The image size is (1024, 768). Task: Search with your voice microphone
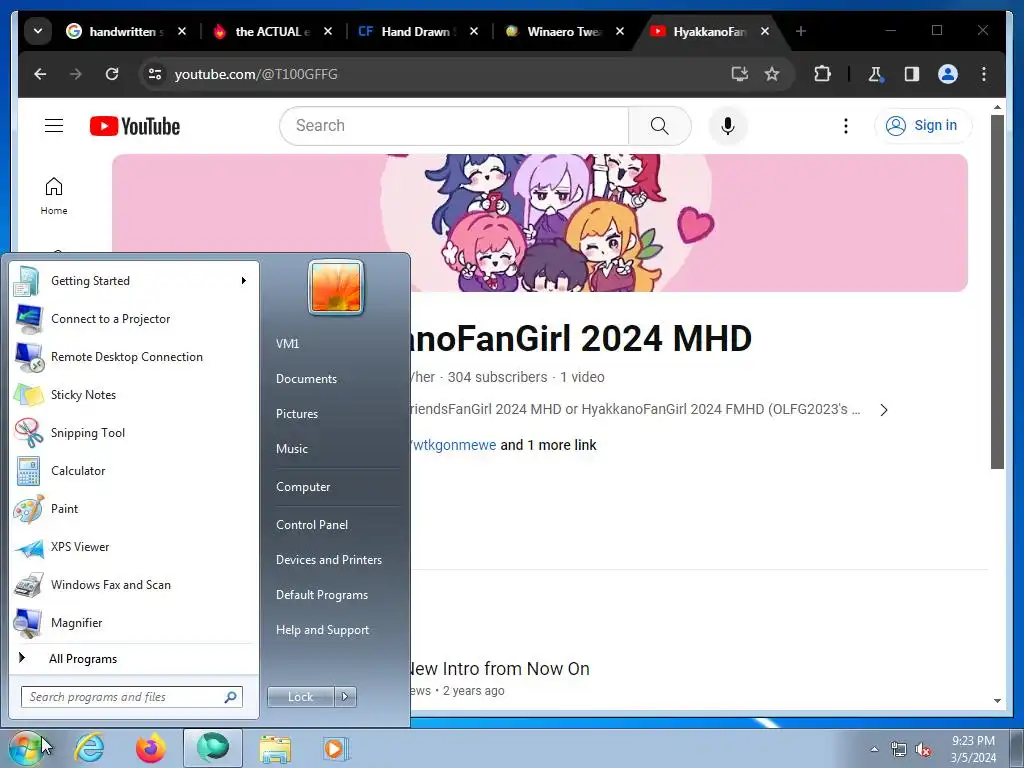coord(728,125)
